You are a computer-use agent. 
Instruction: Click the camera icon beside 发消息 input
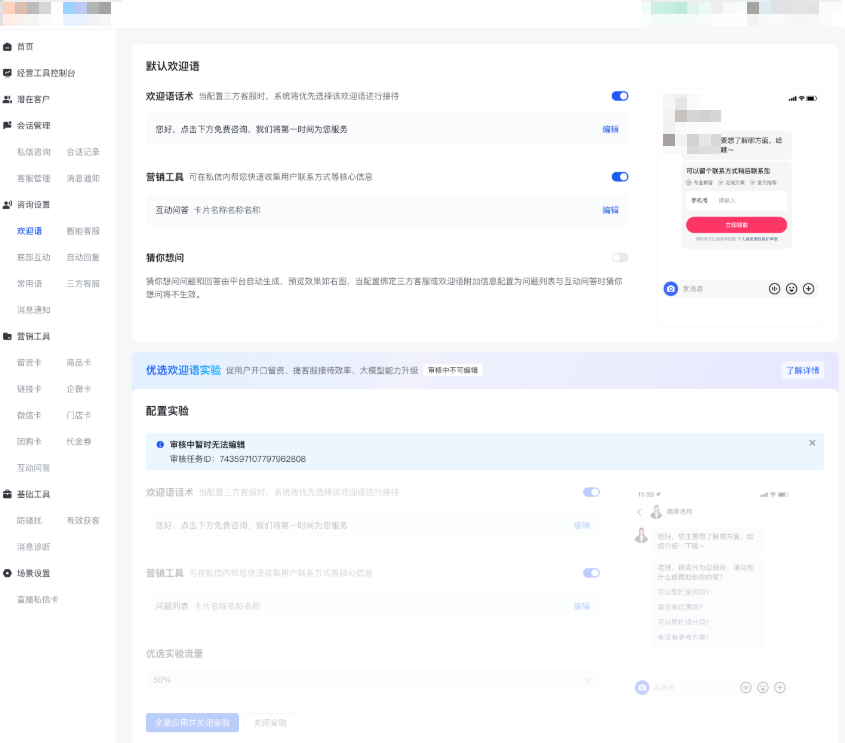(670, 287)
